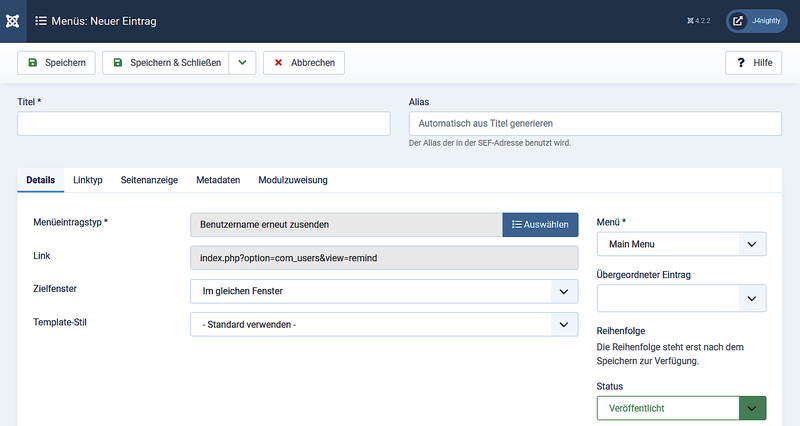This screenshot has height=426, width=800.
Task: Open the Menü dropdown showing Main Menu
Action: (x=681, y=244)
